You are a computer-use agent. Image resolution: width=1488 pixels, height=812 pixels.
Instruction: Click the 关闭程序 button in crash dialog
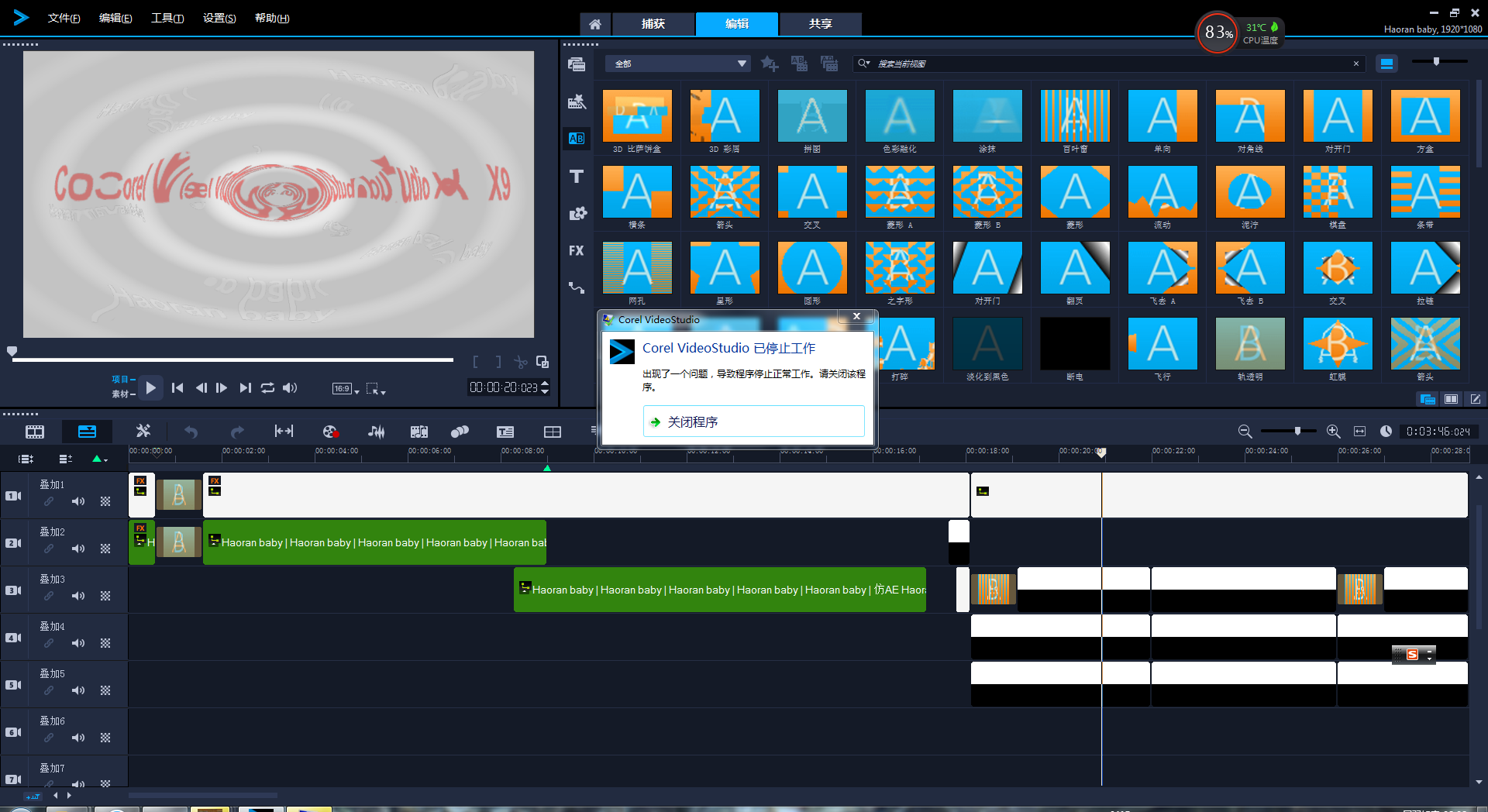(753, 421)
